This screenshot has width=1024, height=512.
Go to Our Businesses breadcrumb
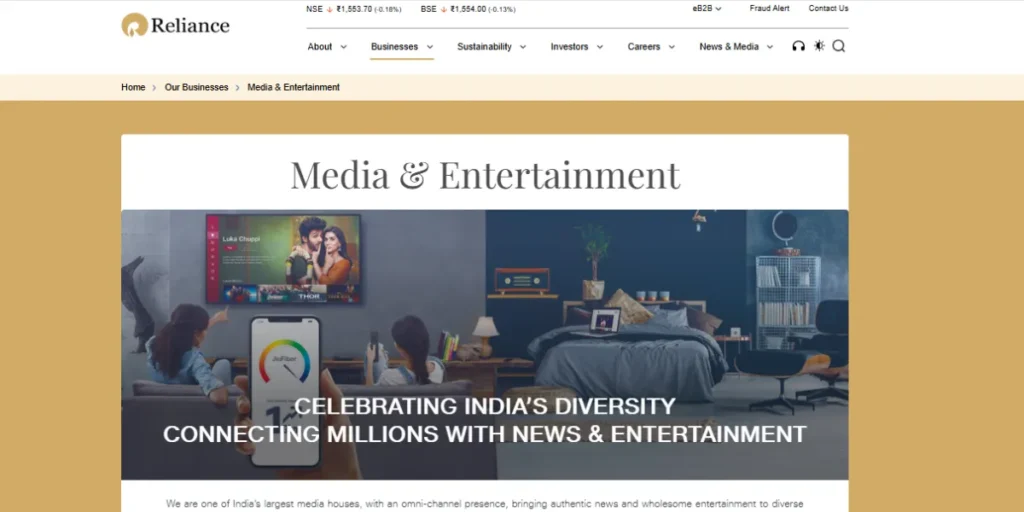click(197, 87)
